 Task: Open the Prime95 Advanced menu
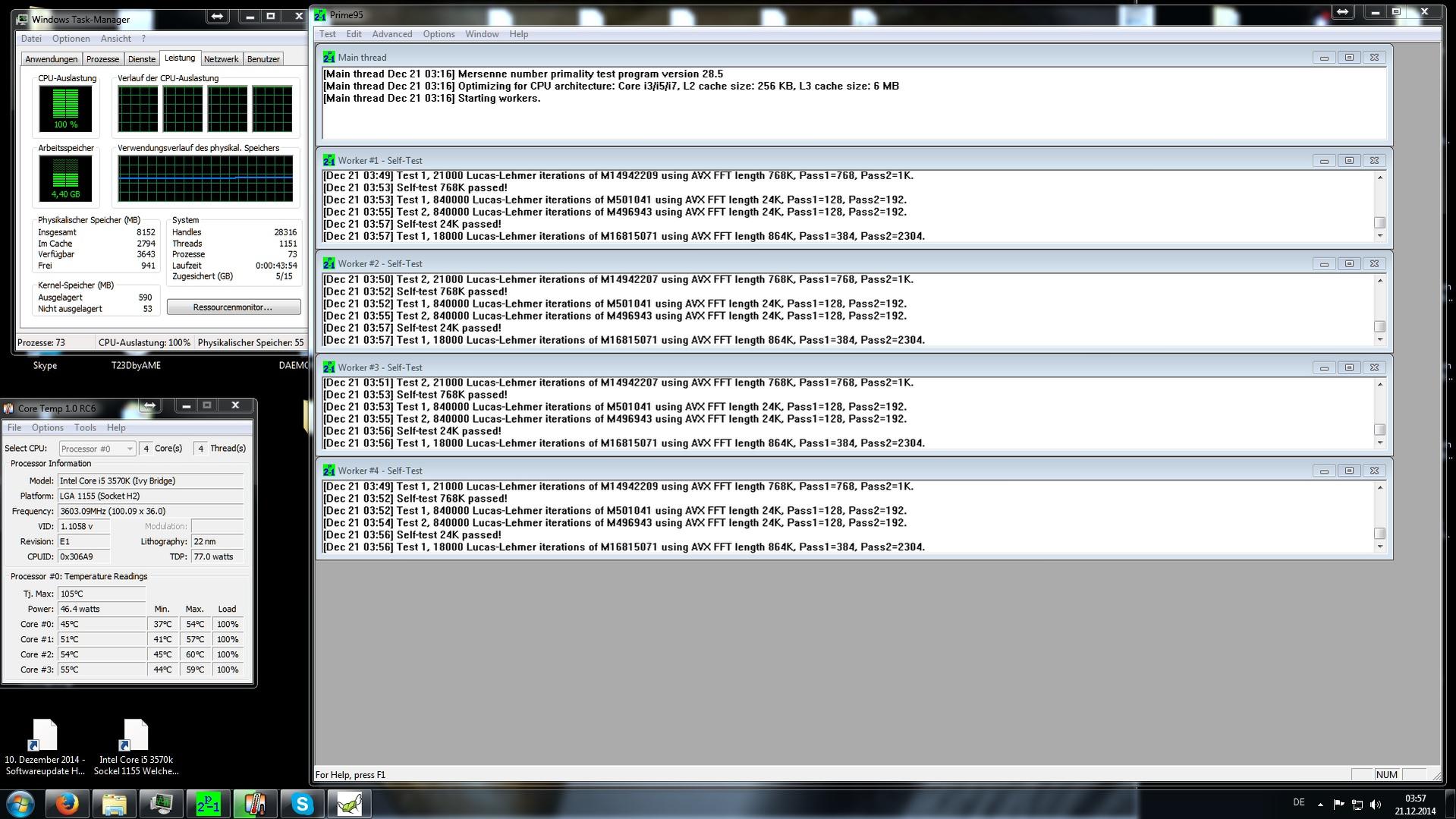[x=392, y=34]
